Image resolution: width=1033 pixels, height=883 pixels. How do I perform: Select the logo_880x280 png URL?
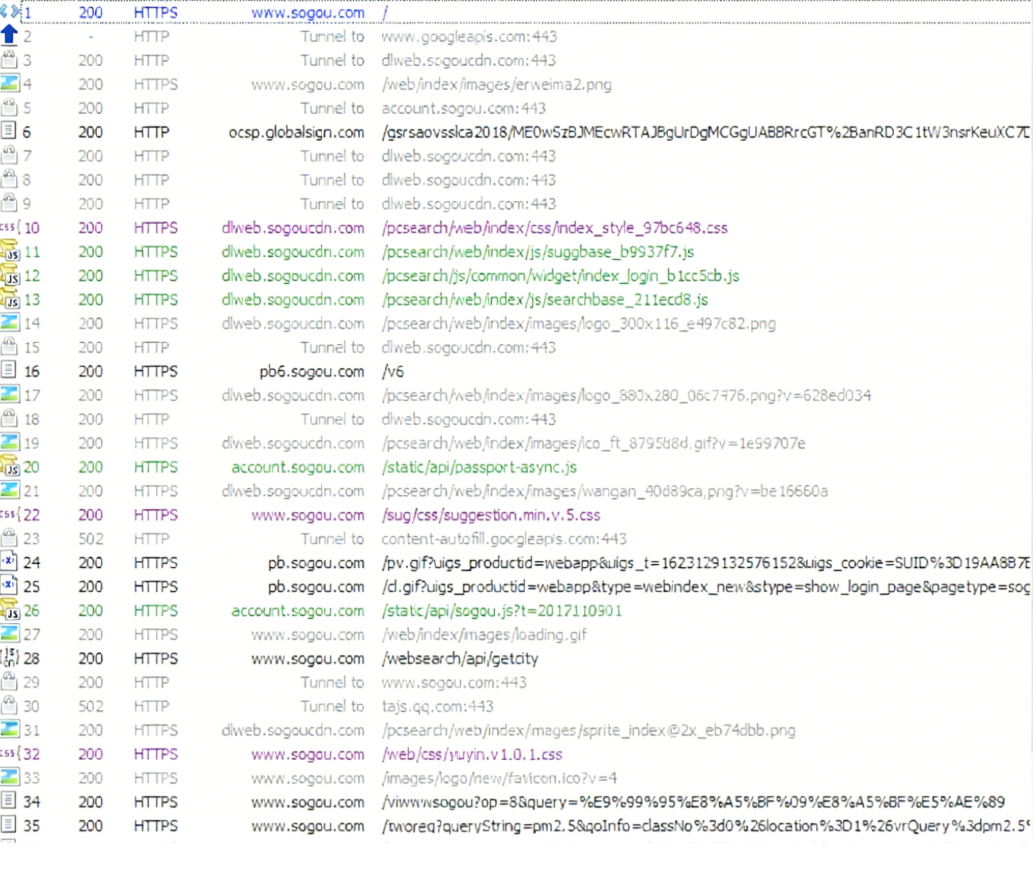626,395
